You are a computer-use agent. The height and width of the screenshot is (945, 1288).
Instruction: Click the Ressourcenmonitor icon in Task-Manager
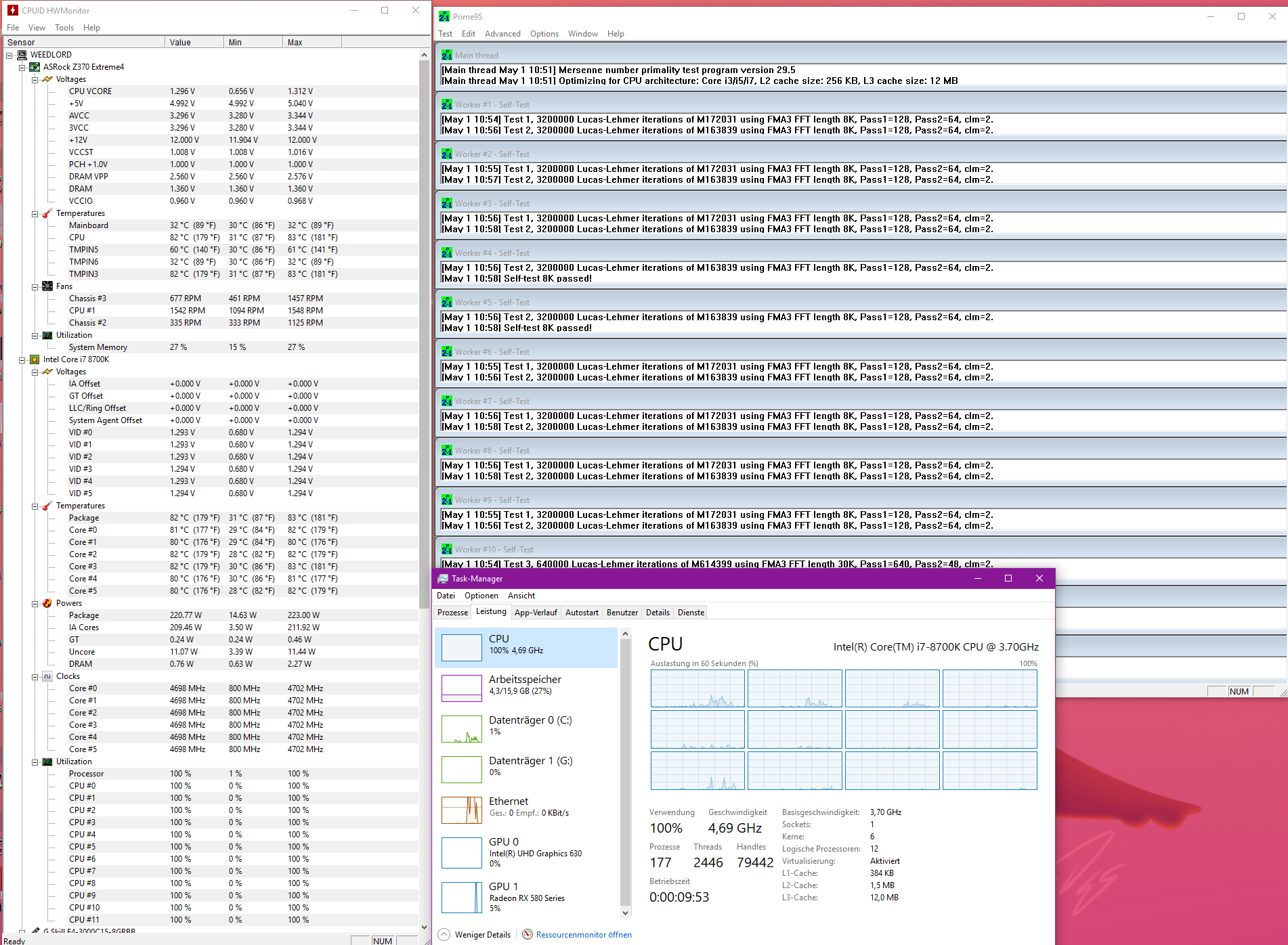click(x=528, y=935)
